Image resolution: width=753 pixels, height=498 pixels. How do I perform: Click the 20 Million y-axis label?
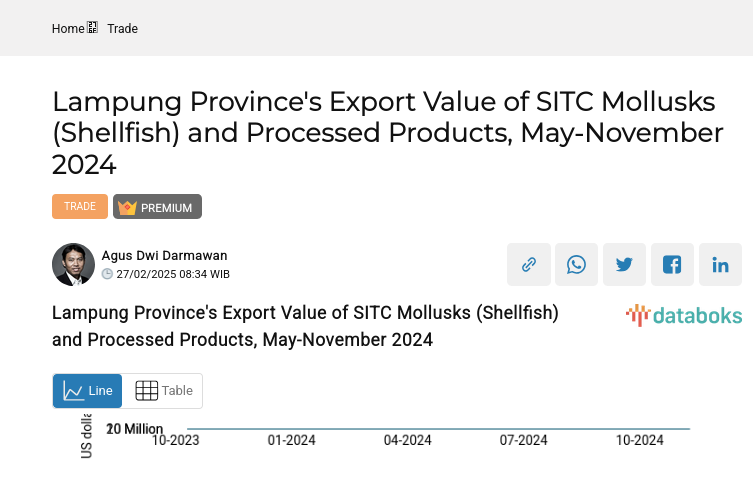[x=135, y=429]
